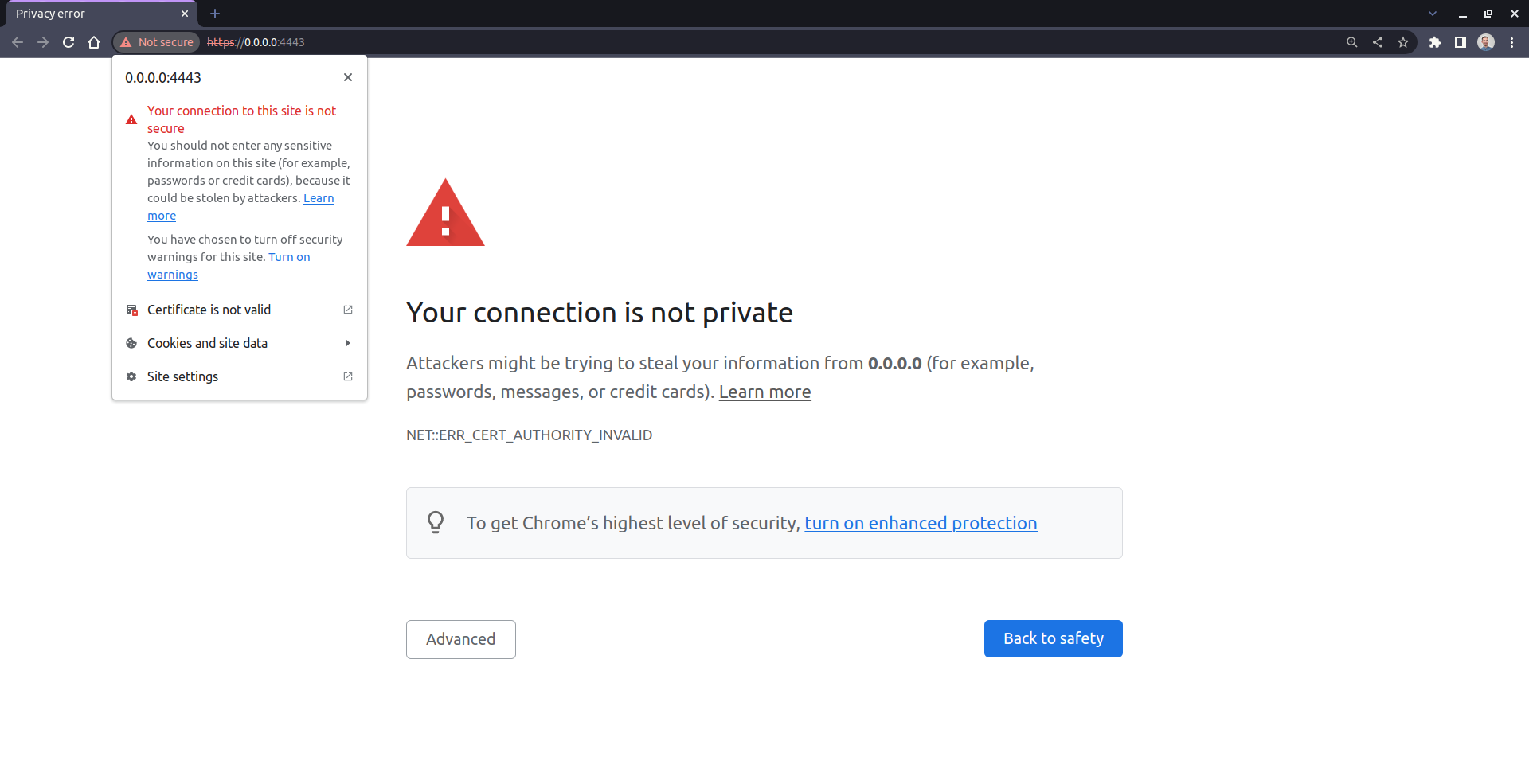Reload the current page
This screenshot has width=1529, height=784.
(68, 42)
